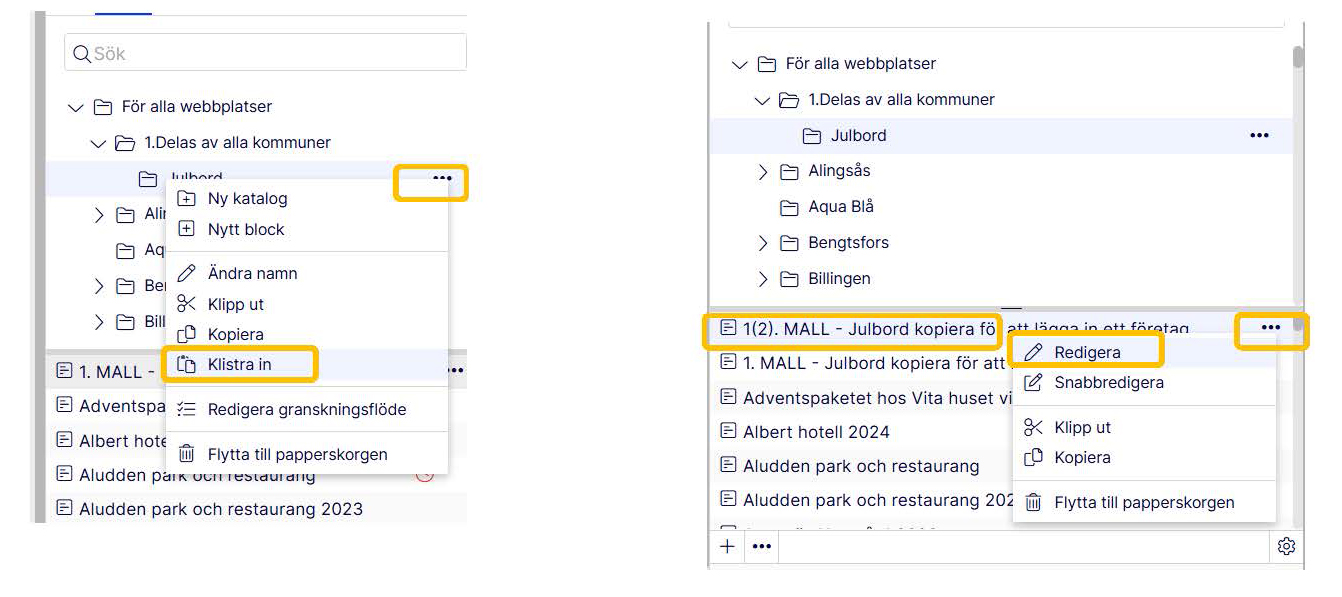The width and height of the screenshot is (1342, 597).
Task: Collapse 1.Delas av alla kommuner in right tree
Action: 763,100
